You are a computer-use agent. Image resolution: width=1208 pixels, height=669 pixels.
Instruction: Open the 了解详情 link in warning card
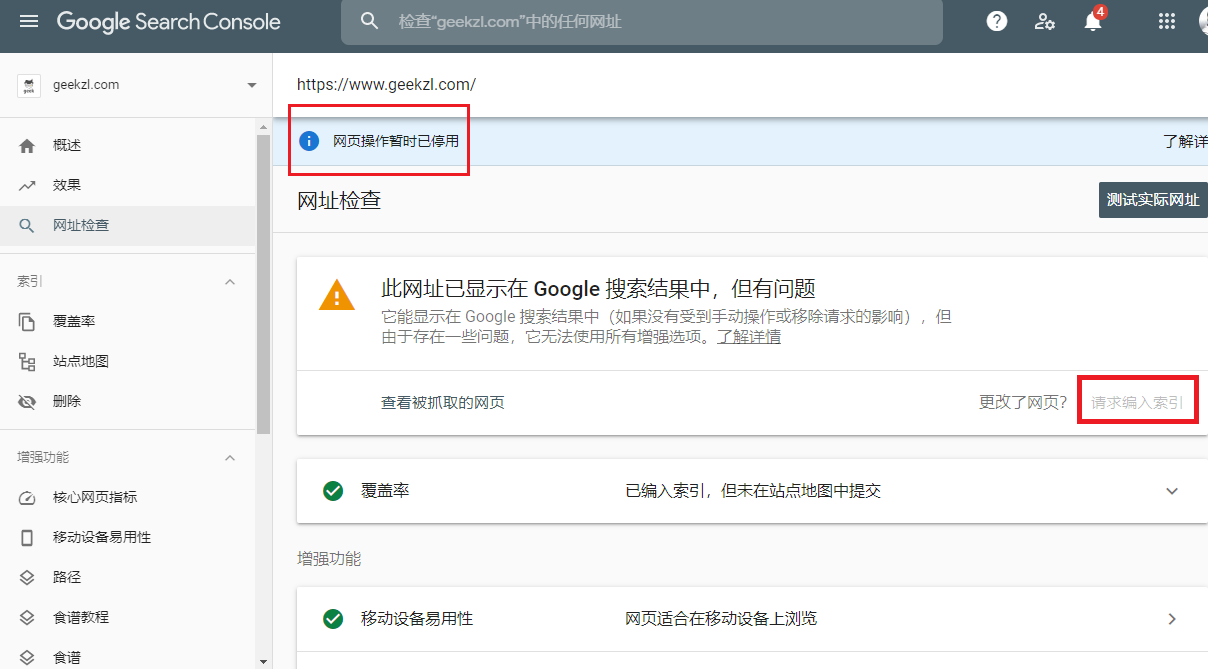tap(749, 337)
